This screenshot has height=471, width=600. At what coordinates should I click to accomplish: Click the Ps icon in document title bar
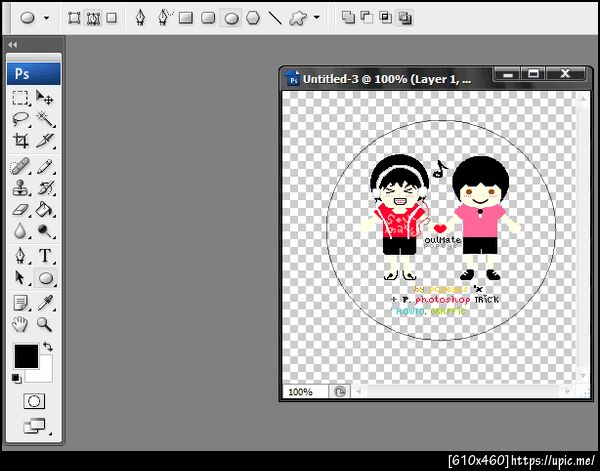point(293,78)
